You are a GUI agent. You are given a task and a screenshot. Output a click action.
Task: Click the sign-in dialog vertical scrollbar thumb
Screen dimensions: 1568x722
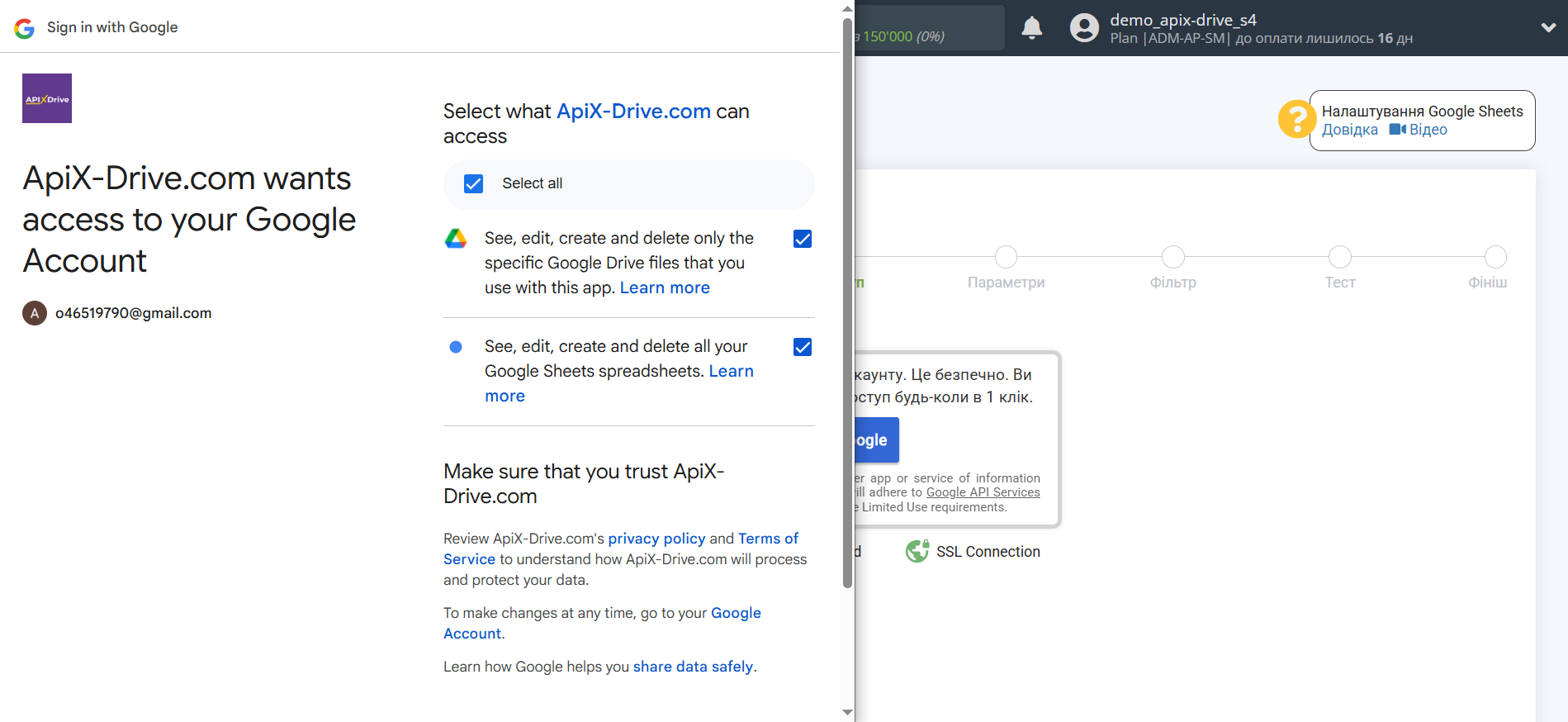(847, 302)
